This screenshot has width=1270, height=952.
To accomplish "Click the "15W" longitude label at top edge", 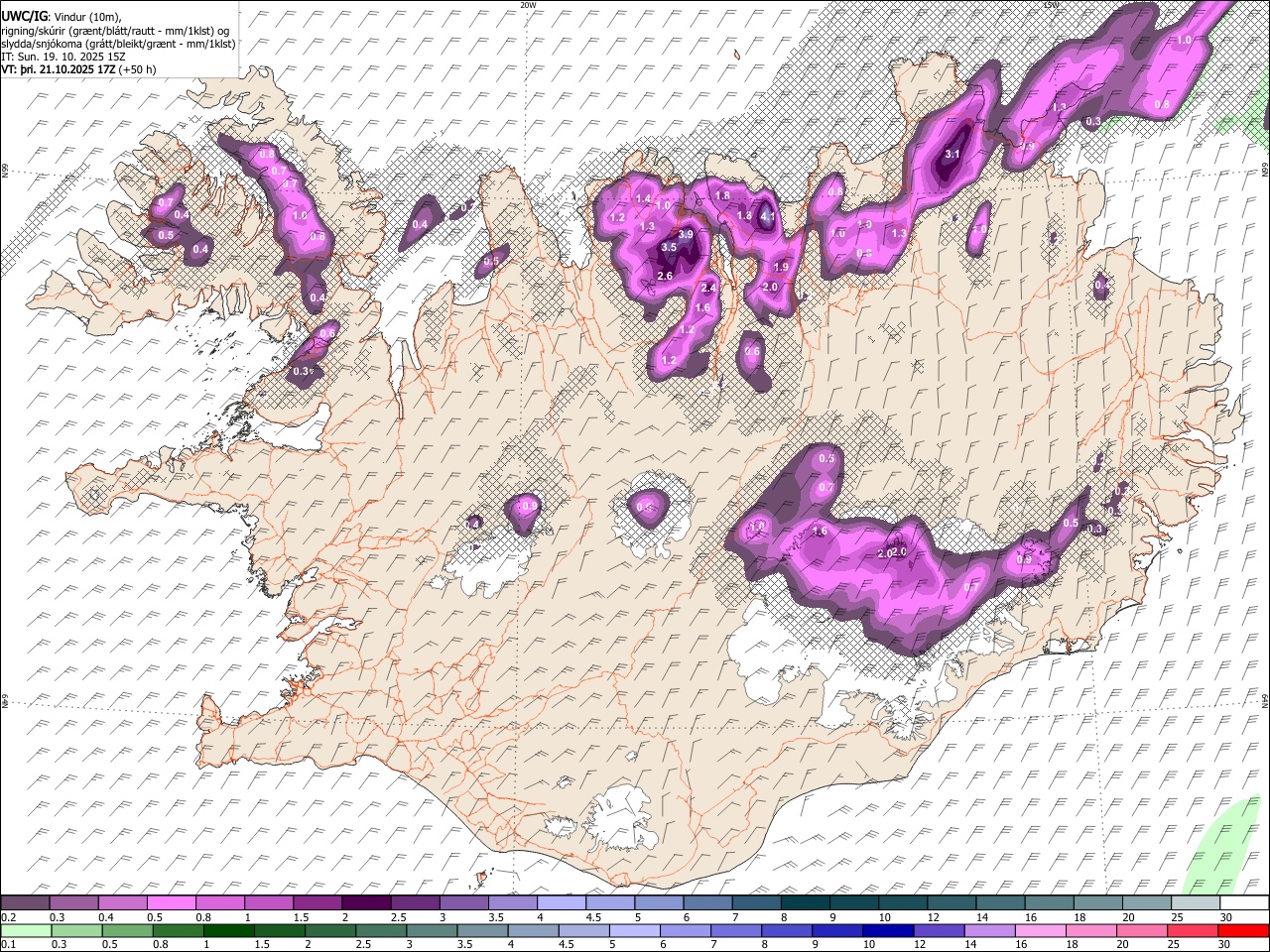I will tap(1052, 5).
